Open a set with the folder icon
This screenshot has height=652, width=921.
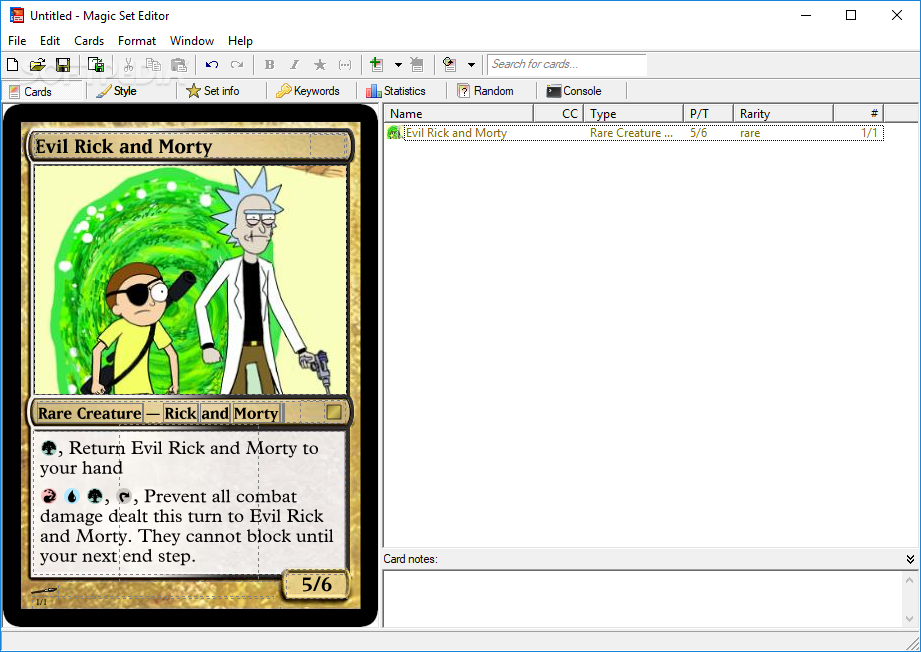(x=38, y=65)
